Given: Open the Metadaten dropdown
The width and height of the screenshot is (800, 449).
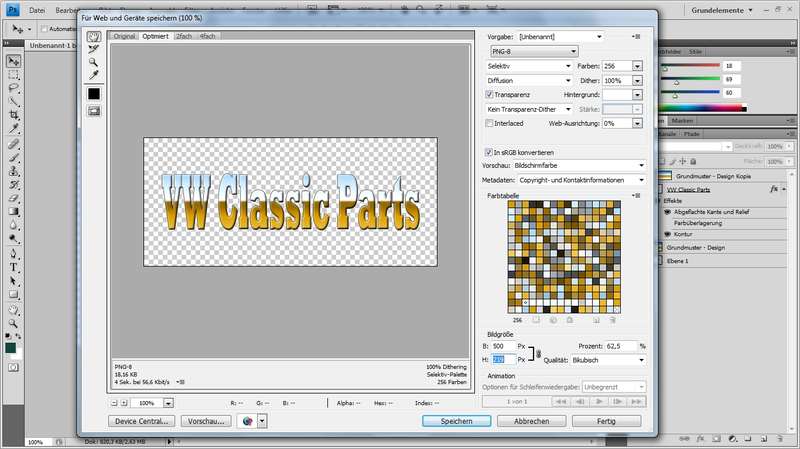Looking at the screenshot, I should coord(582,180).
